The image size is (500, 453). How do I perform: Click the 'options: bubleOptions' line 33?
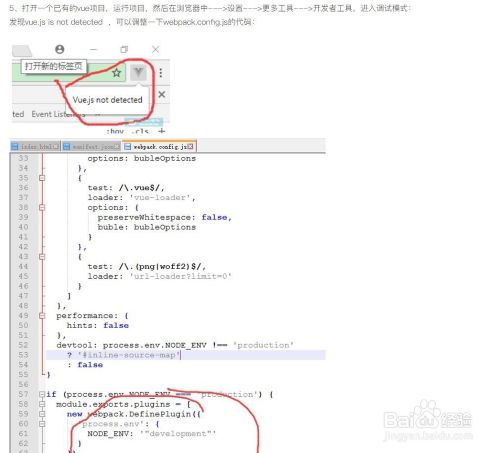tap(142, 158)
